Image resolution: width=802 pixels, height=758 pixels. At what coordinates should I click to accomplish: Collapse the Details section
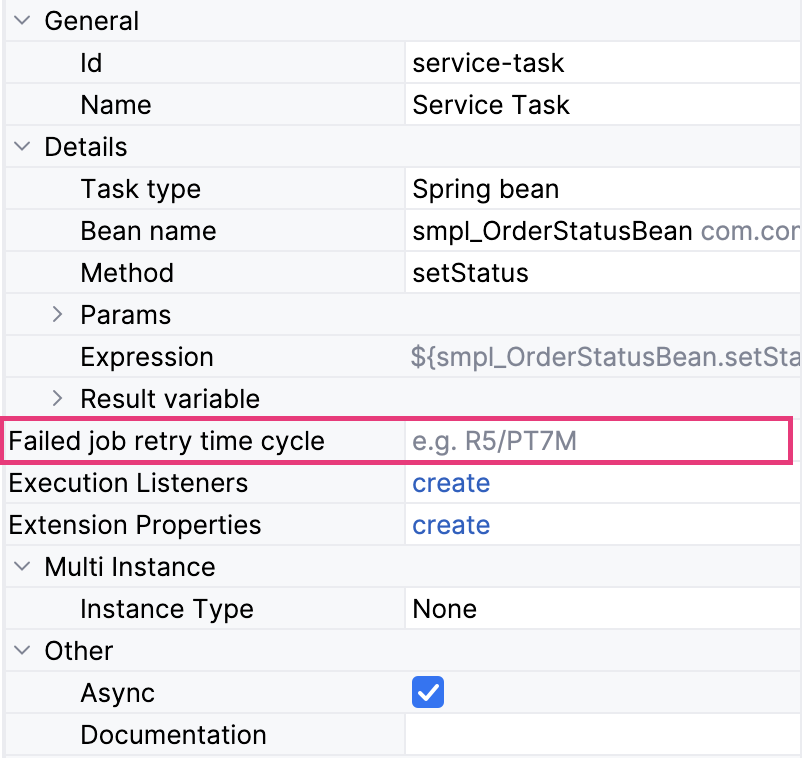(x=21, y=147)
